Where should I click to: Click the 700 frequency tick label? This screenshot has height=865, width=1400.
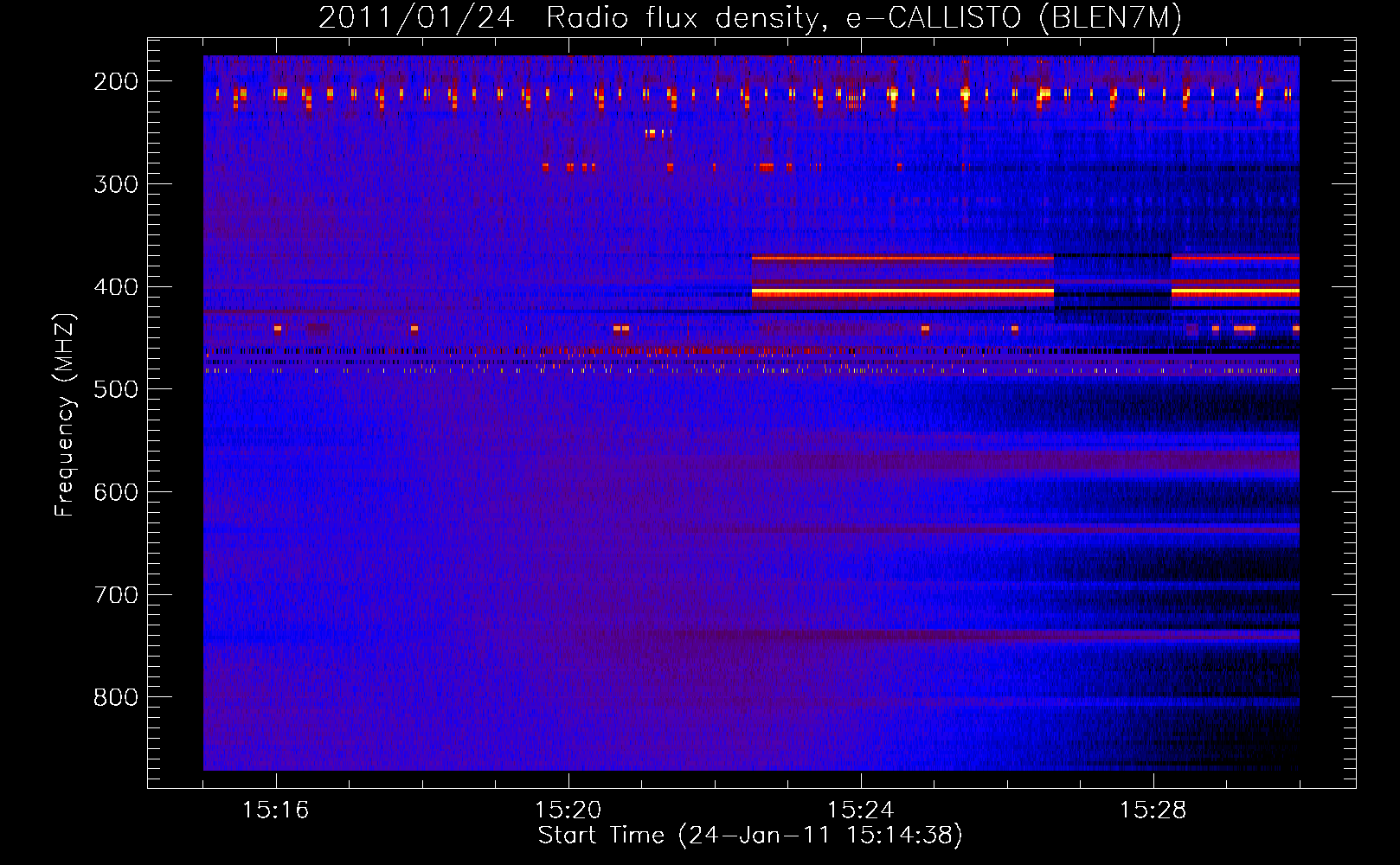click(x=116, y=594)
